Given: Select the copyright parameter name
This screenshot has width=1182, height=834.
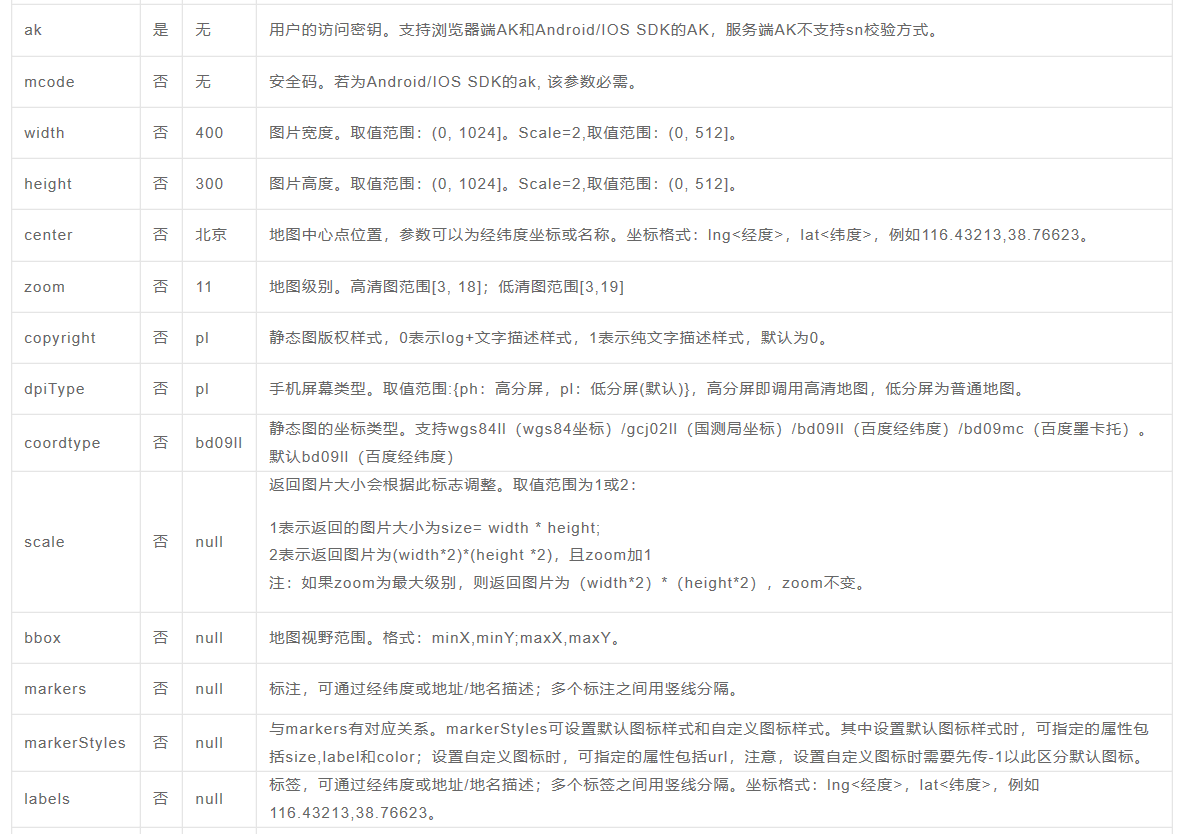Looking at the screenshot, I should [59, 338].
